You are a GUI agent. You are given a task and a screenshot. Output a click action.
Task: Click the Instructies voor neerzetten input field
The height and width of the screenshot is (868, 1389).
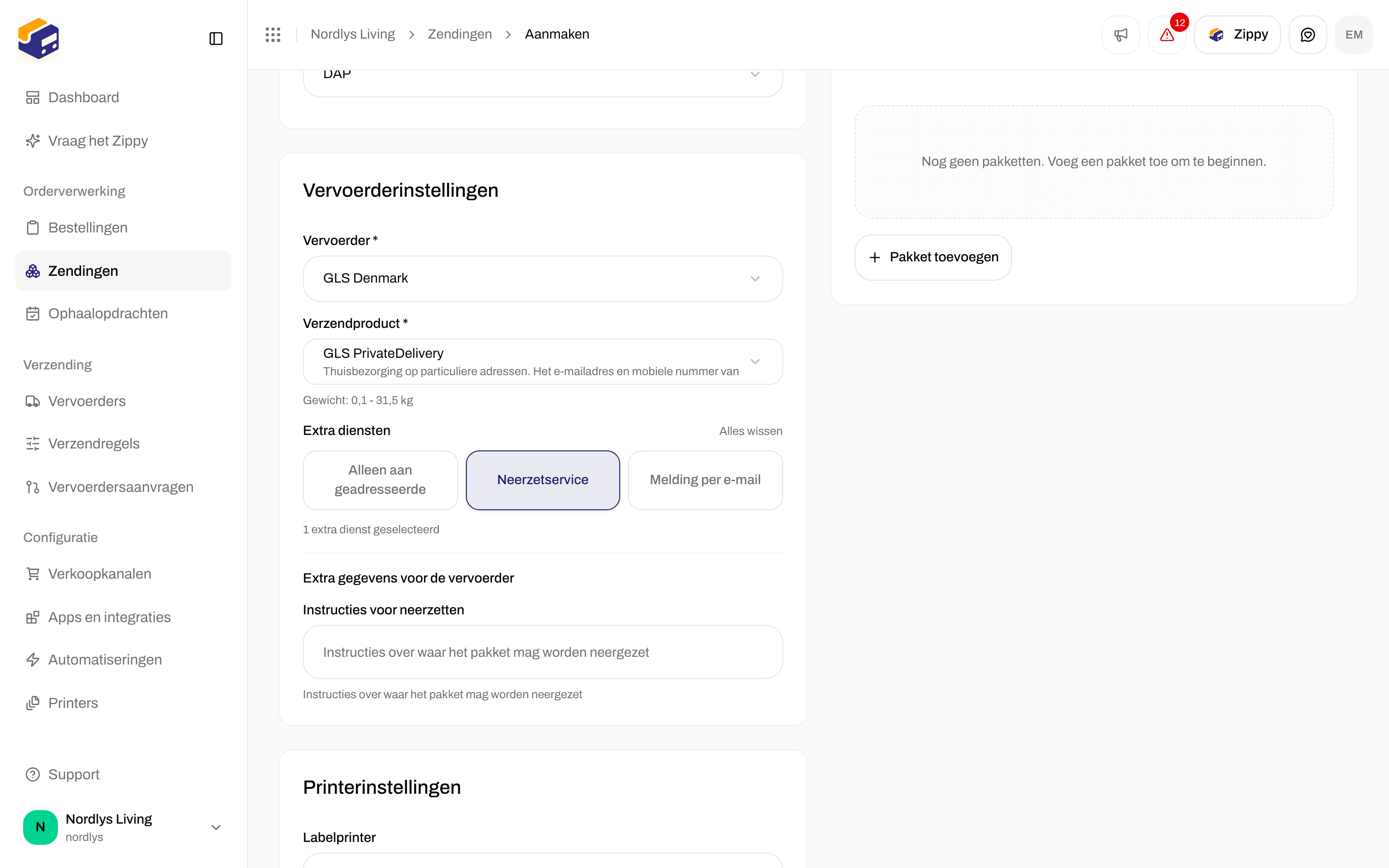coord(543,652)
